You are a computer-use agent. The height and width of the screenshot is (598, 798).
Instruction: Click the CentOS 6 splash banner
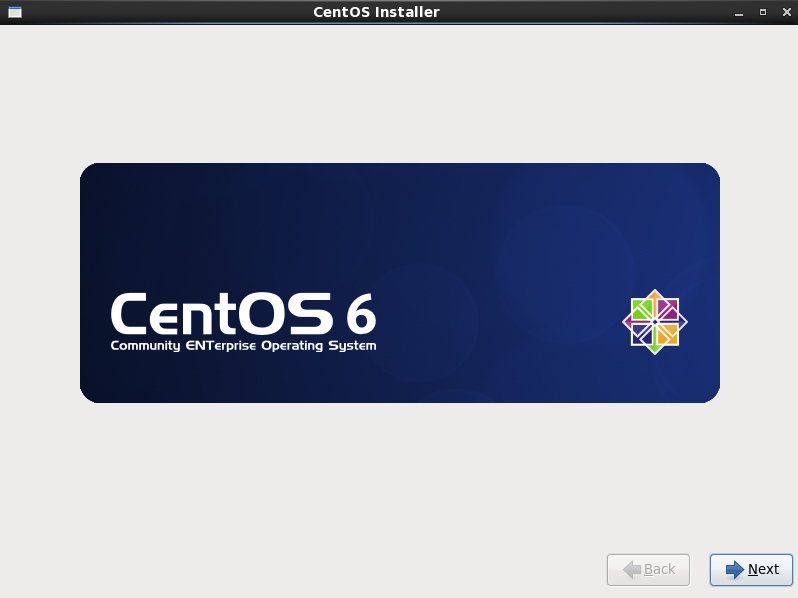pyautogui.click(x=400, y=283)
